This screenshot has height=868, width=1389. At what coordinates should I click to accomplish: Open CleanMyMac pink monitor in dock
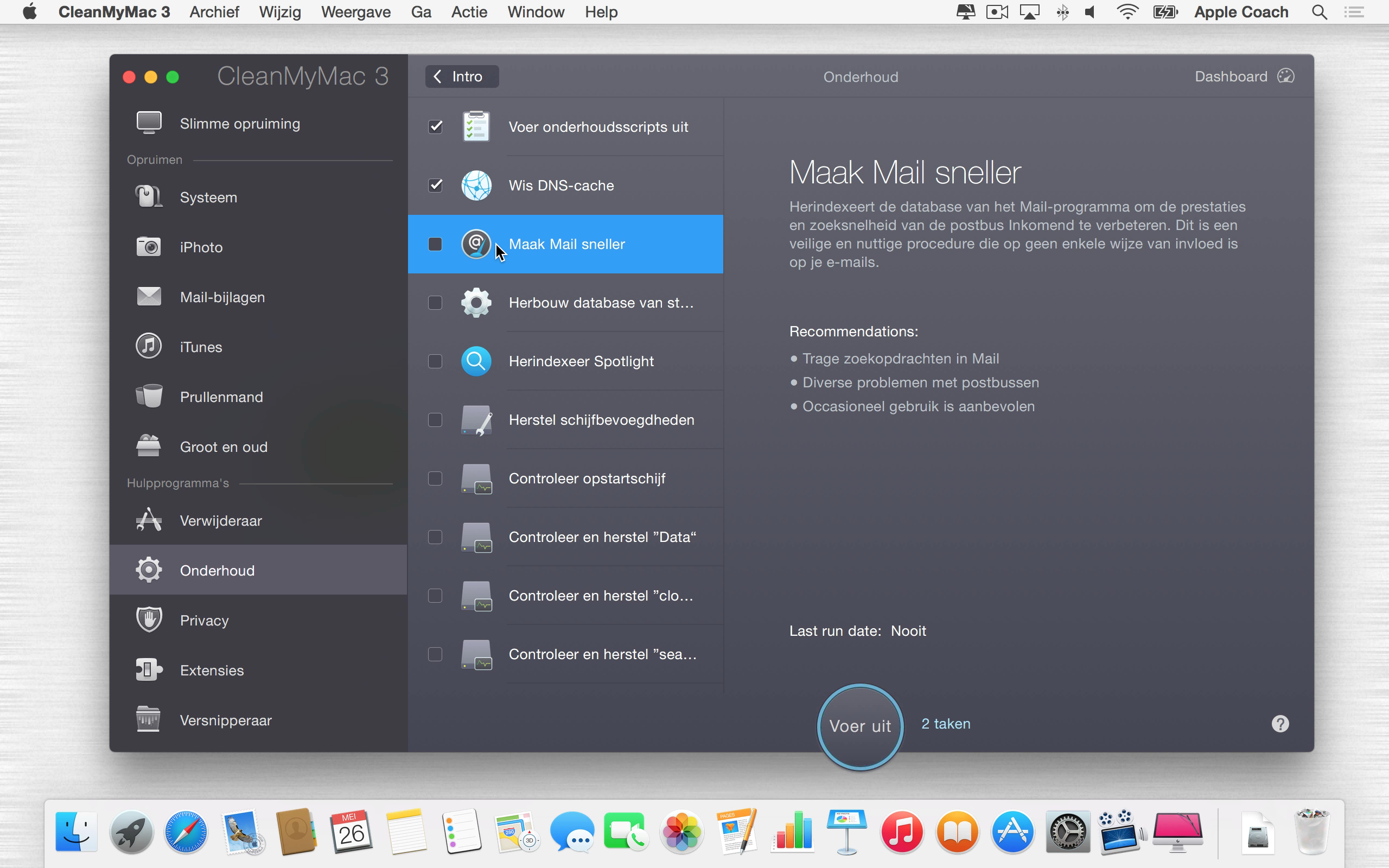tap(1177, 832)
